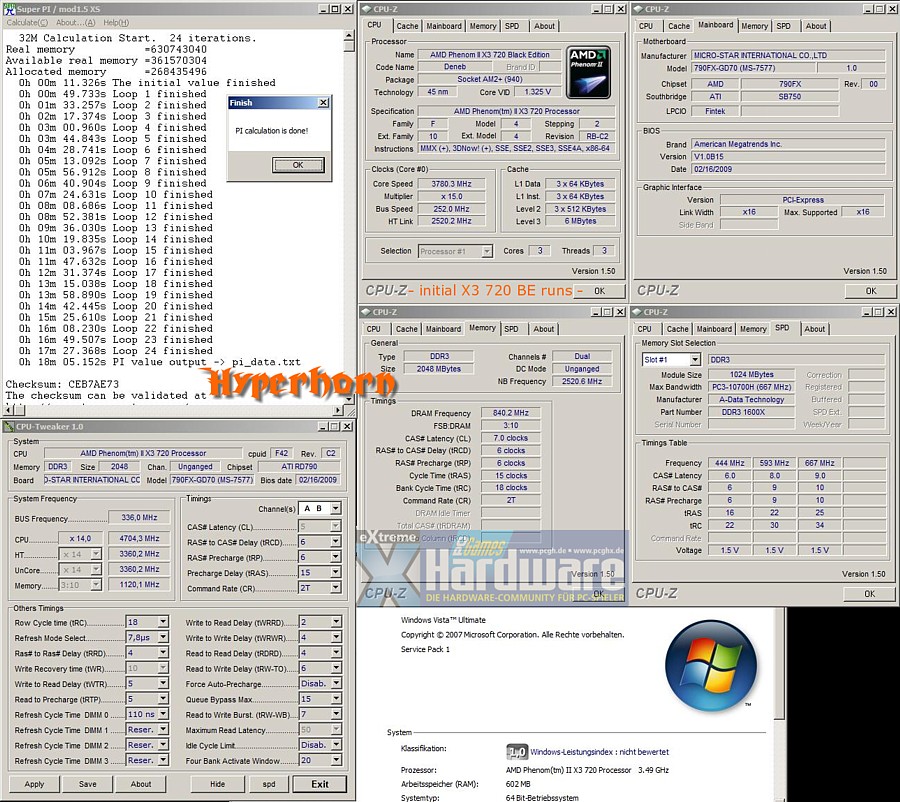Open Command Rate (CR) 2T dropdown
The height and width of the screenshot is (802, 900).
pos(336,588)
